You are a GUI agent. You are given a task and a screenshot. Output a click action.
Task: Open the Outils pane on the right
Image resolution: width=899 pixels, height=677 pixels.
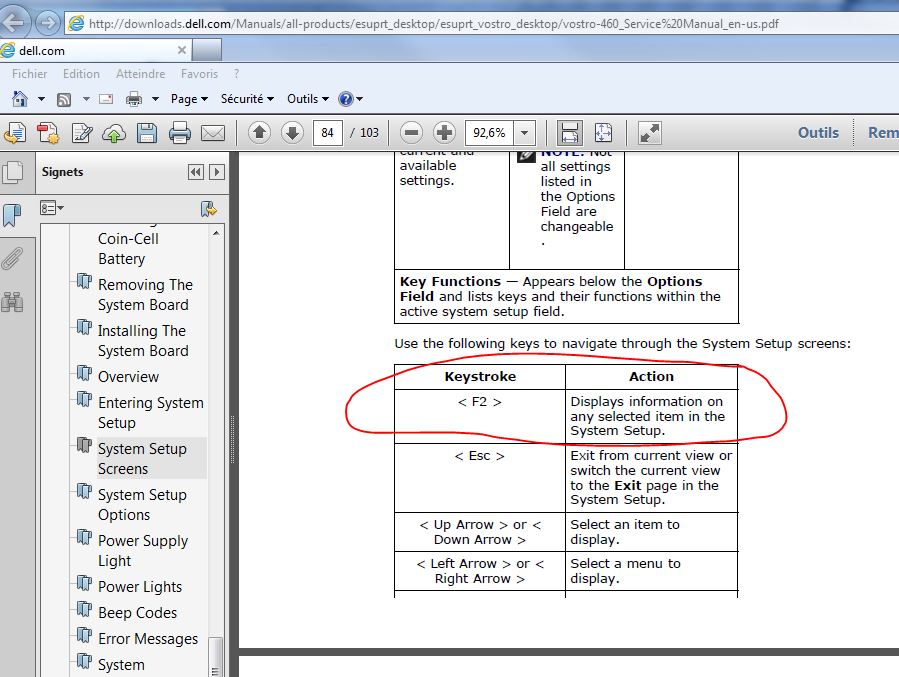point(818,133)
